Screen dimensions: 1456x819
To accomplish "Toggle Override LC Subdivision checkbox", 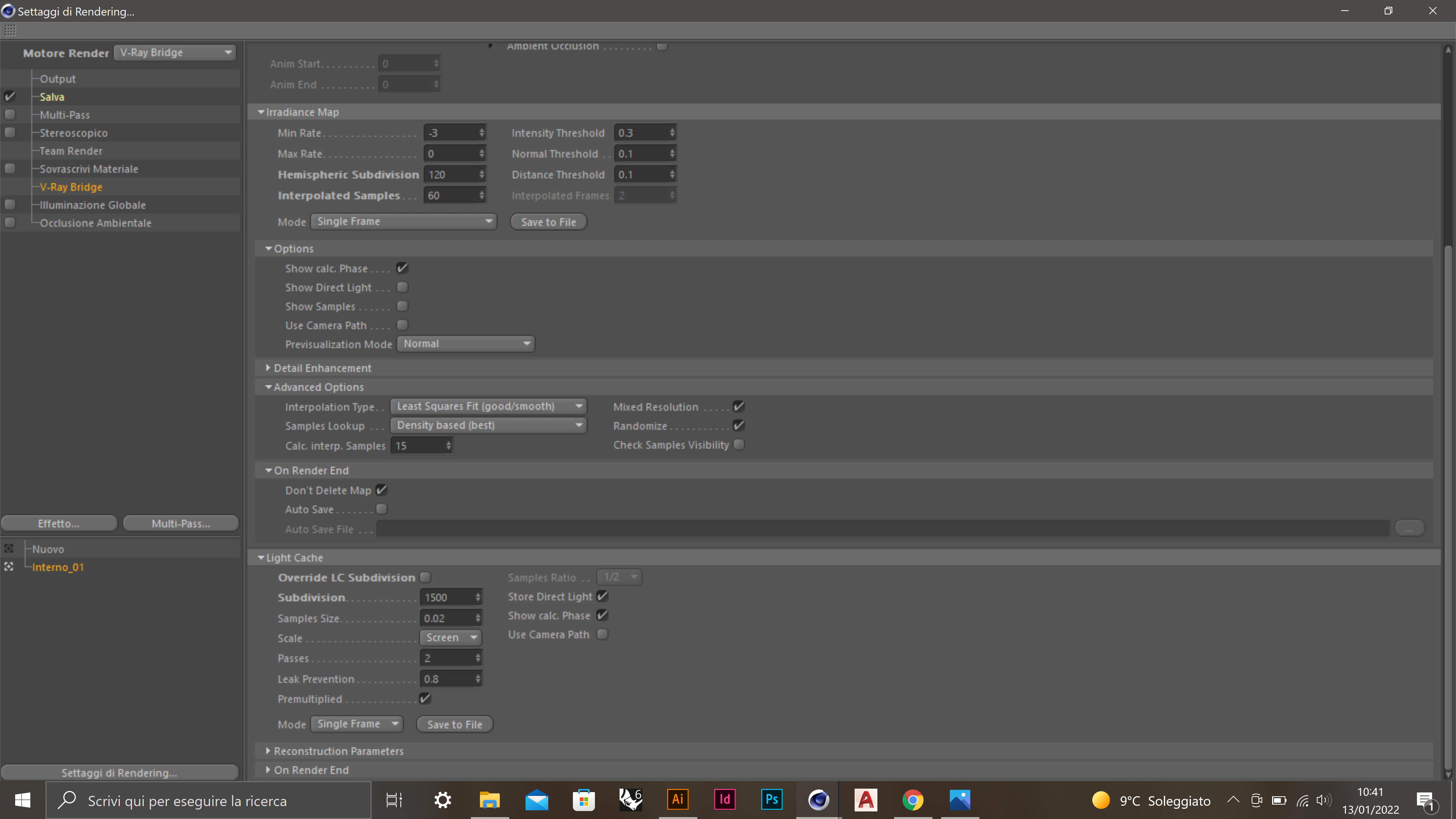I will point(425,577).
